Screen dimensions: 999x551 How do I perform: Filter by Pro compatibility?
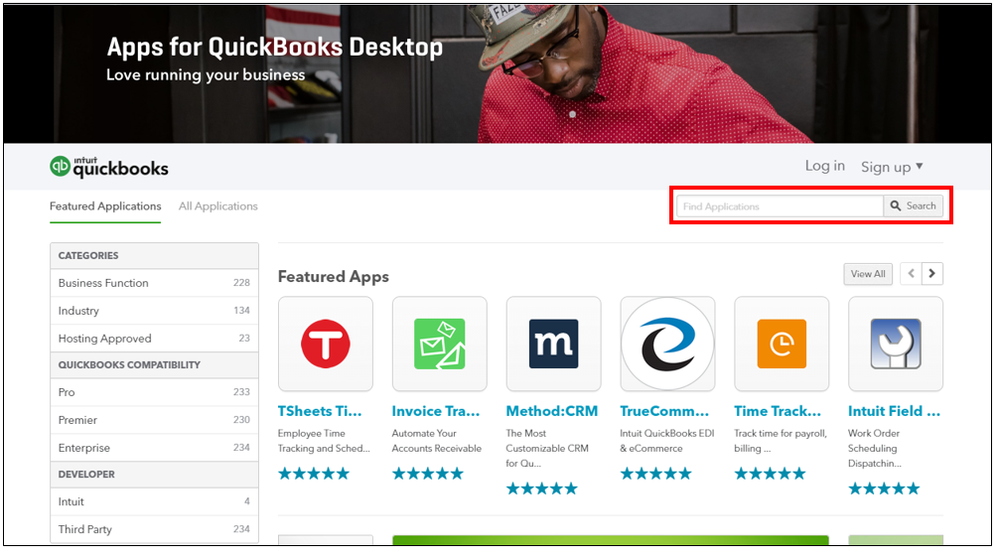[154, 392]
